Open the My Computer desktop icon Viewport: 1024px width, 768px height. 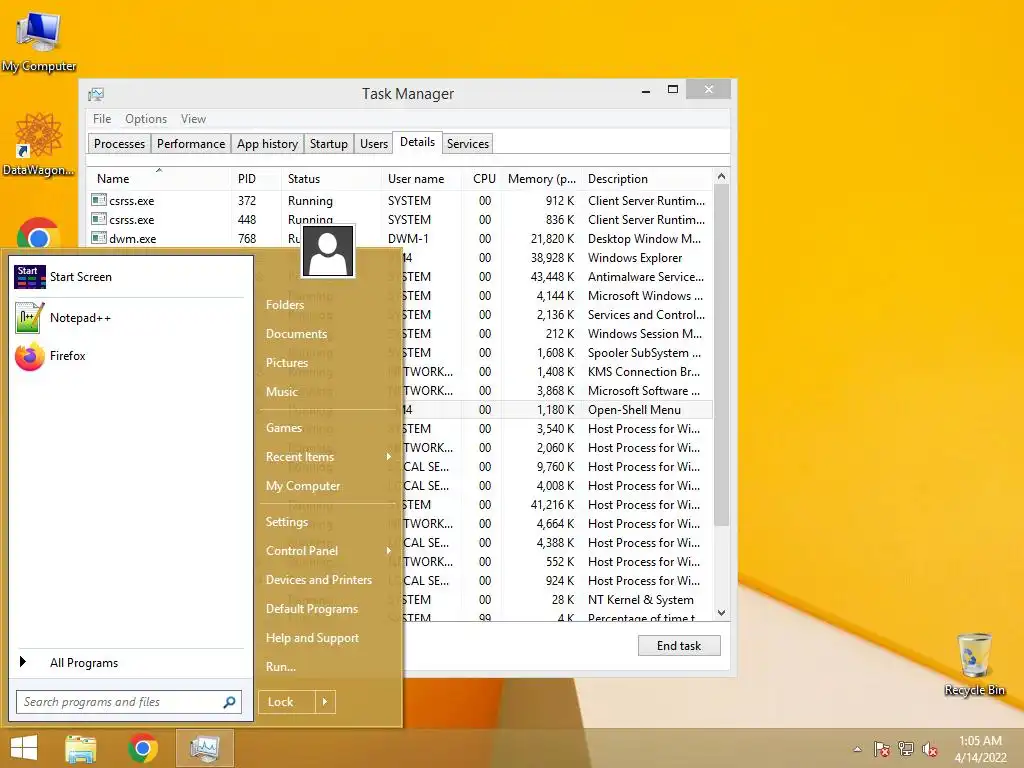(x=39, y=40)
